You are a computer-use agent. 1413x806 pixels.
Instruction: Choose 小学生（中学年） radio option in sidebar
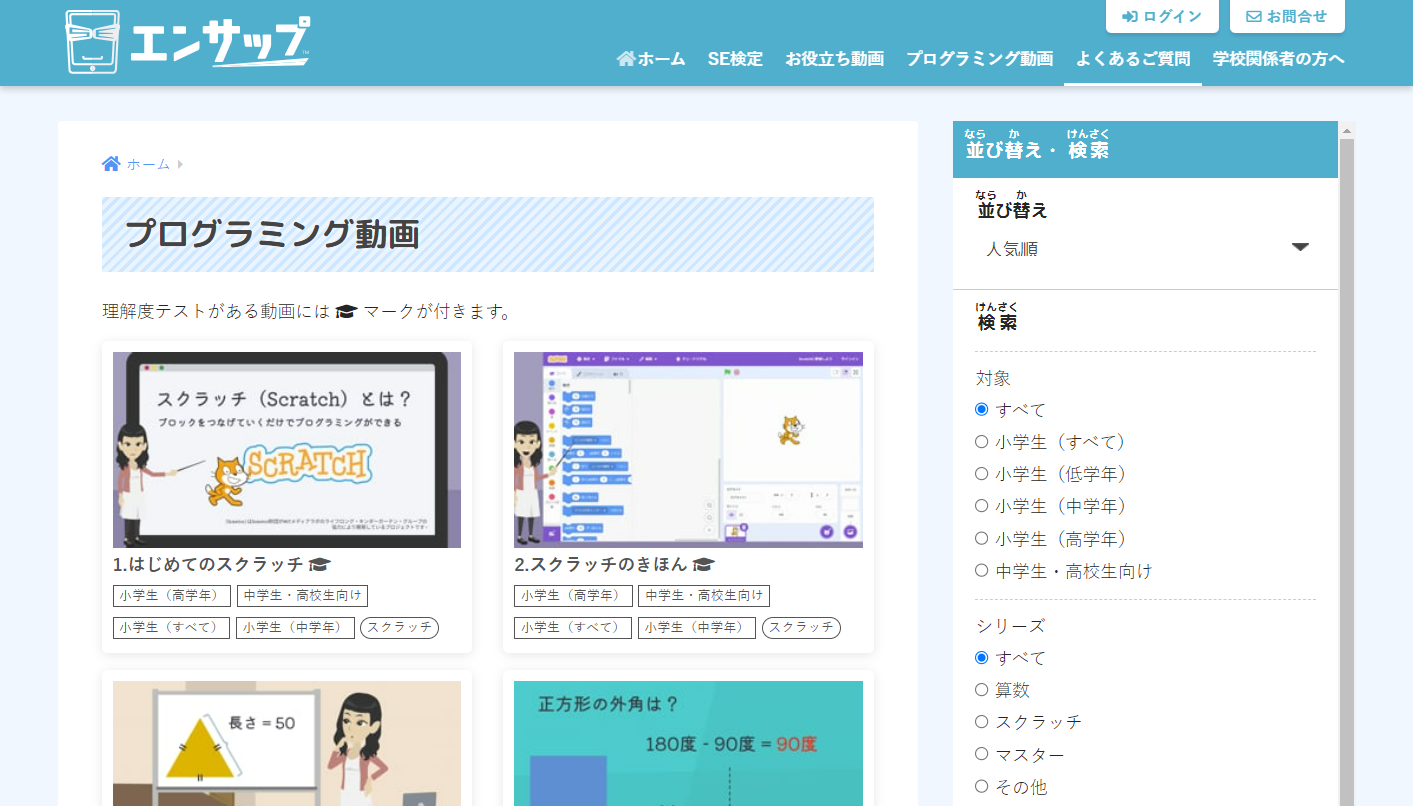tap(982, 506)
